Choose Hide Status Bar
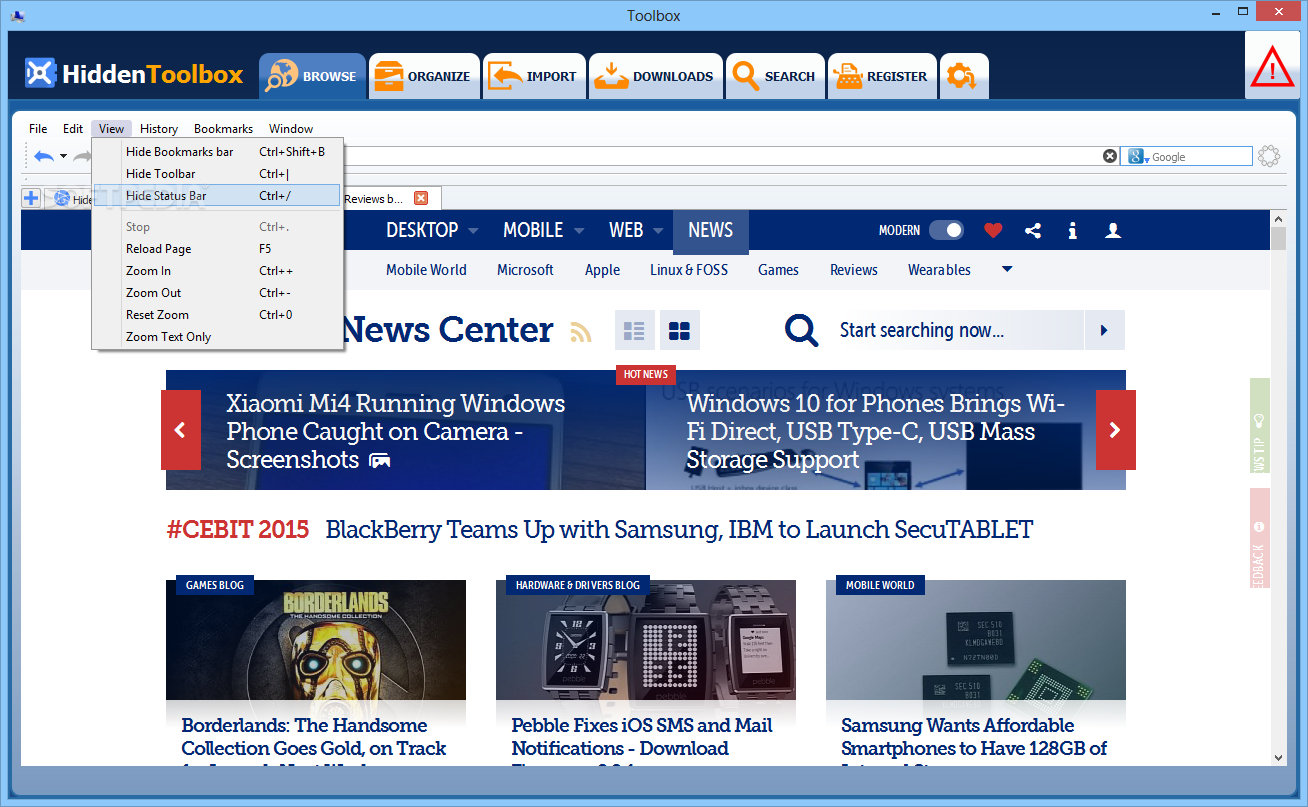Image resolution: width=1308 pixels, height=807 pixels. pos(217,196)
